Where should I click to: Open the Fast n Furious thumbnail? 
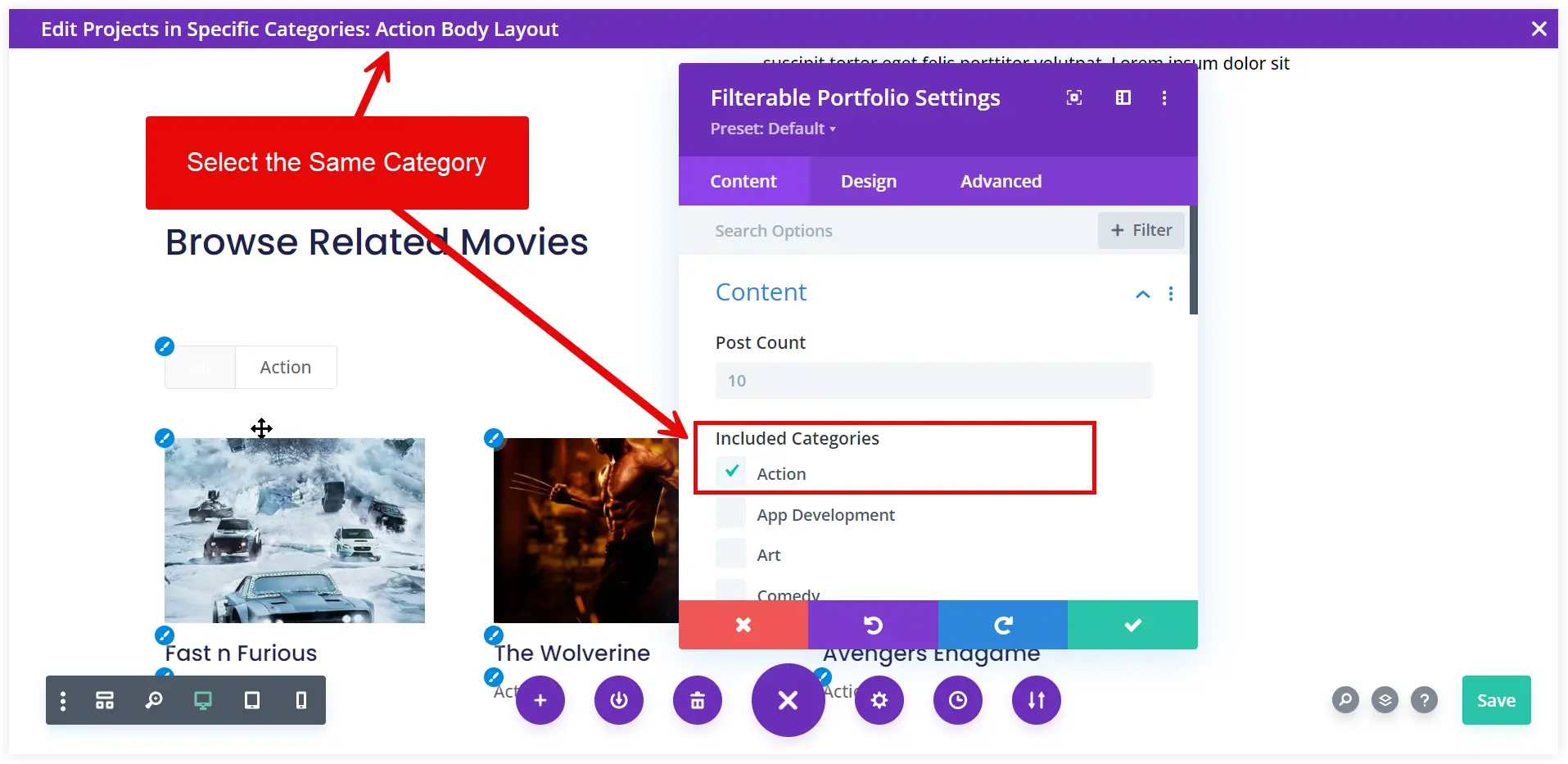point(295,531)
